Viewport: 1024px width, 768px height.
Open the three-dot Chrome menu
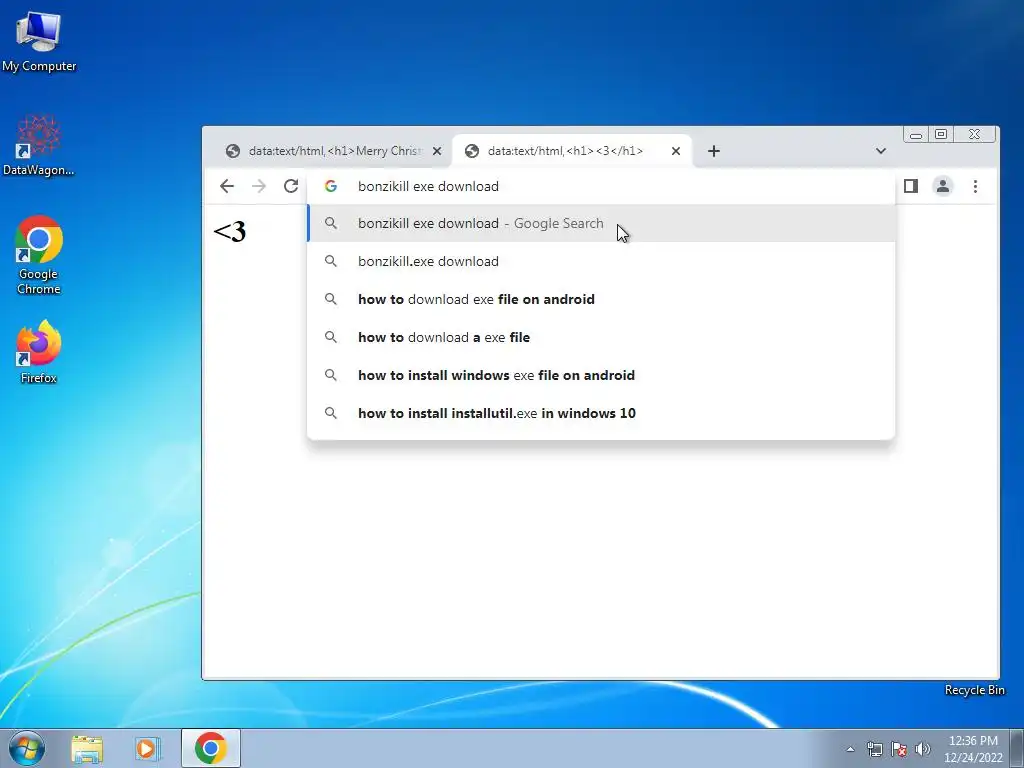[x=975, y=187]
